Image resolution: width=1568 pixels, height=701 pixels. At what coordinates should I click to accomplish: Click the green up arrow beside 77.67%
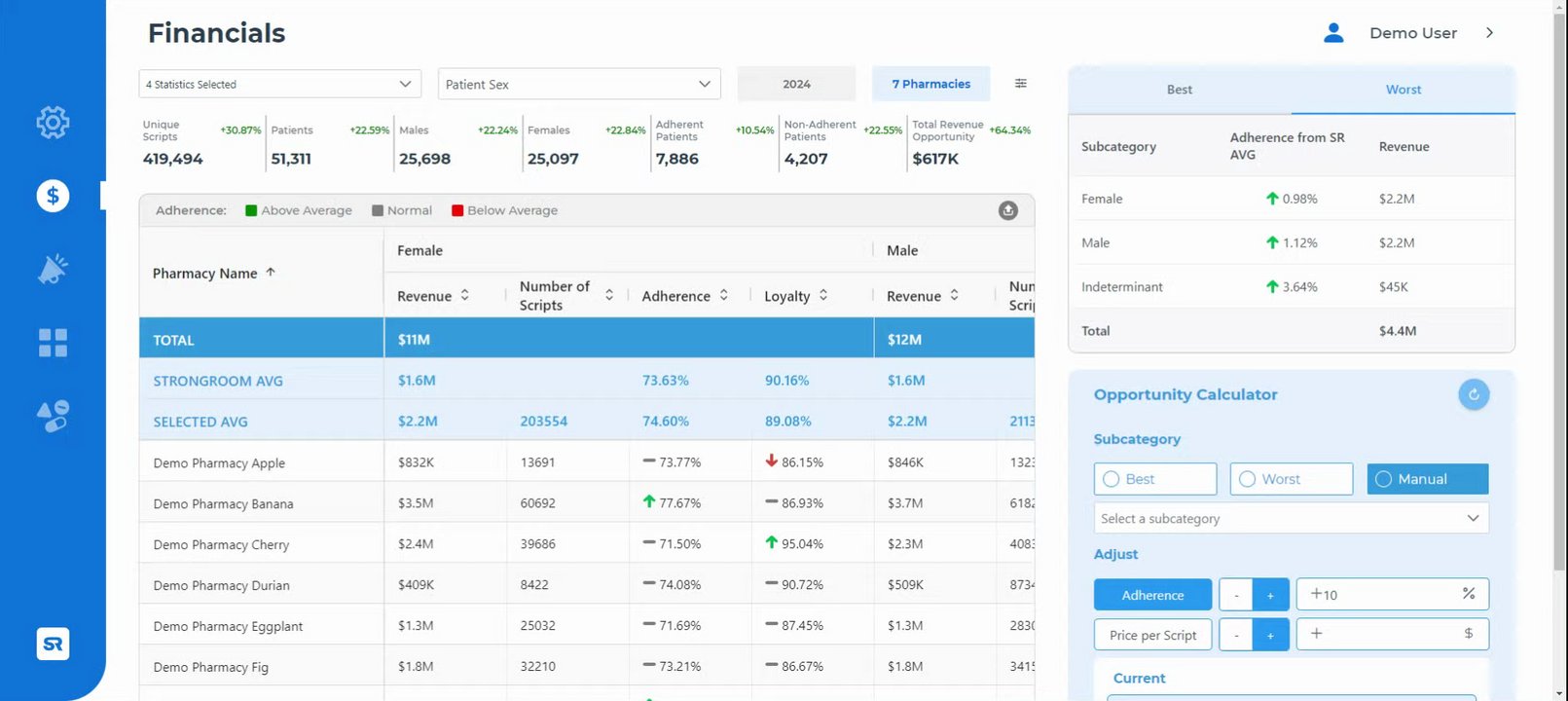[649, 501]
